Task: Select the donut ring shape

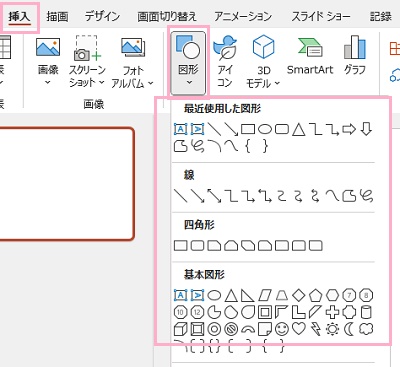Action: pos(214,329)
